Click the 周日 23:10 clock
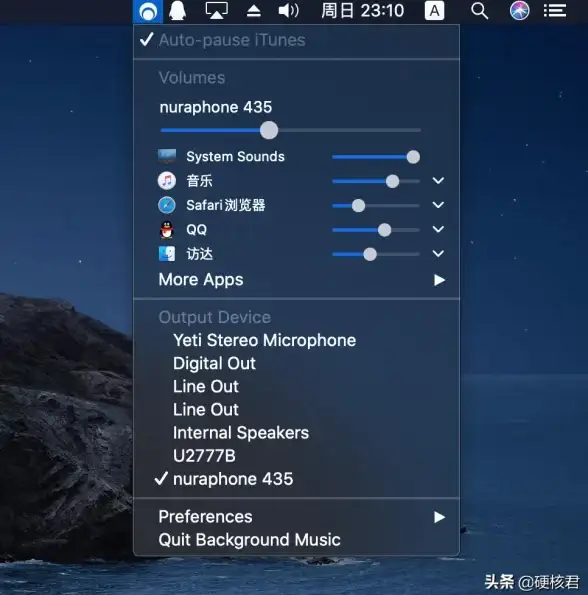Viewport: 588px width, 595px height. click(362, 11)
